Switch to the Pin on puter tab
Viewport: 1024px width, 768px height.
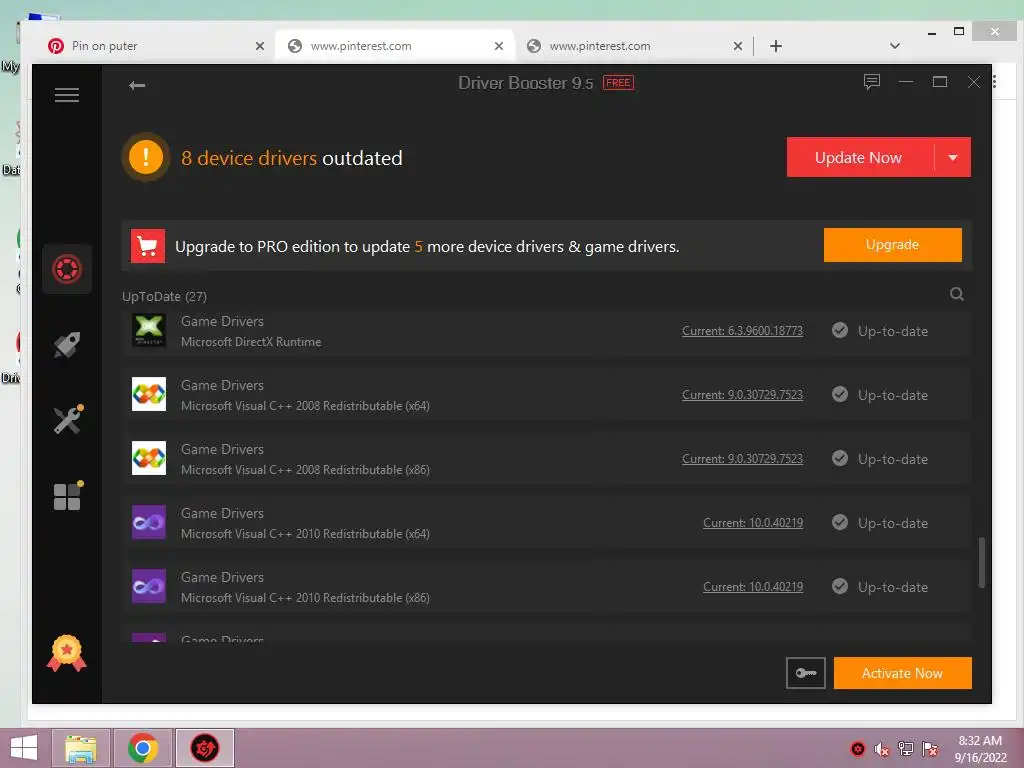click(155, 46)
